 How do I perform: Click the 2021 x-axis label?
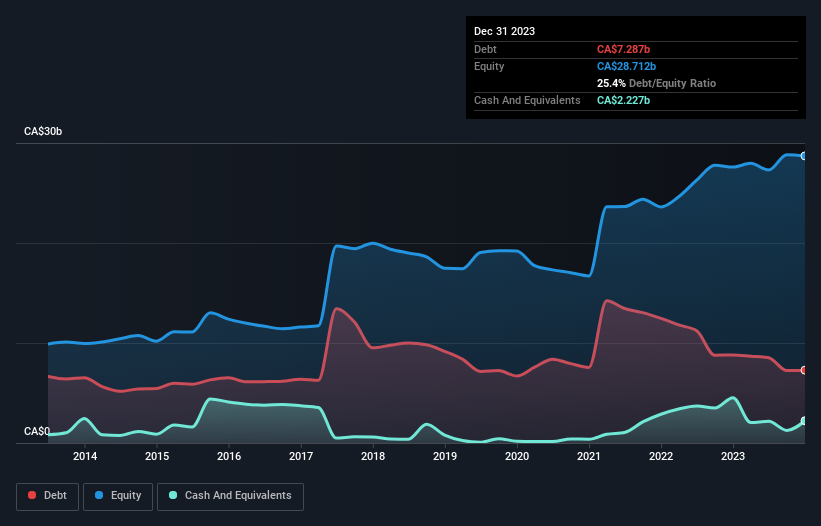[x=589, y=456]
